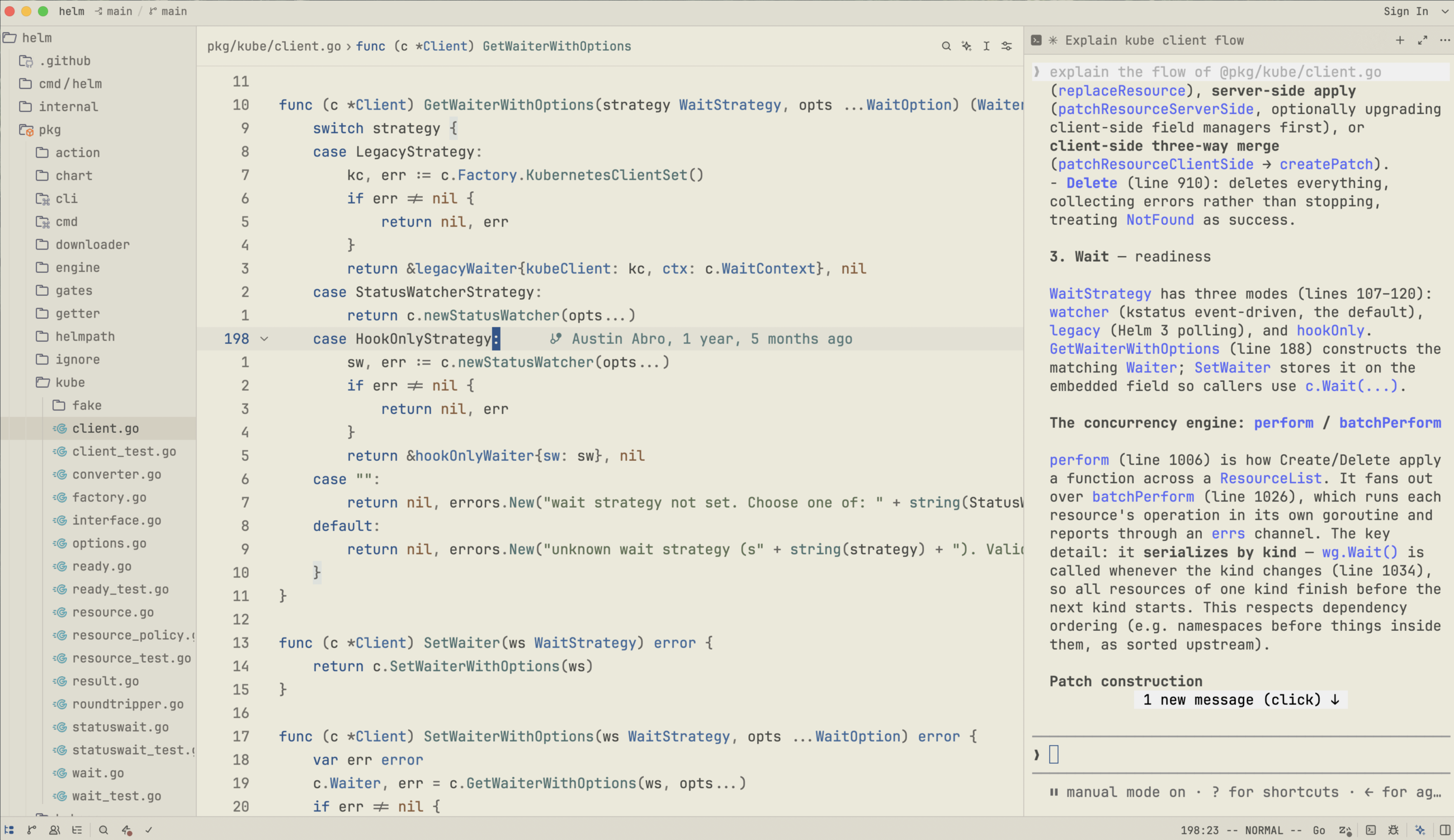1454x840 pixels.
Task: Open the Git panel from status bar
Action: [x=32, y=829]
